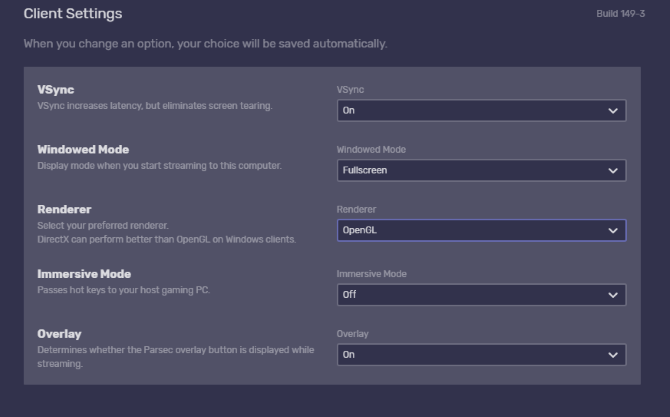Click the bold VSync setting title
Screen dimensions: 670x417
(x=56, y=90)
